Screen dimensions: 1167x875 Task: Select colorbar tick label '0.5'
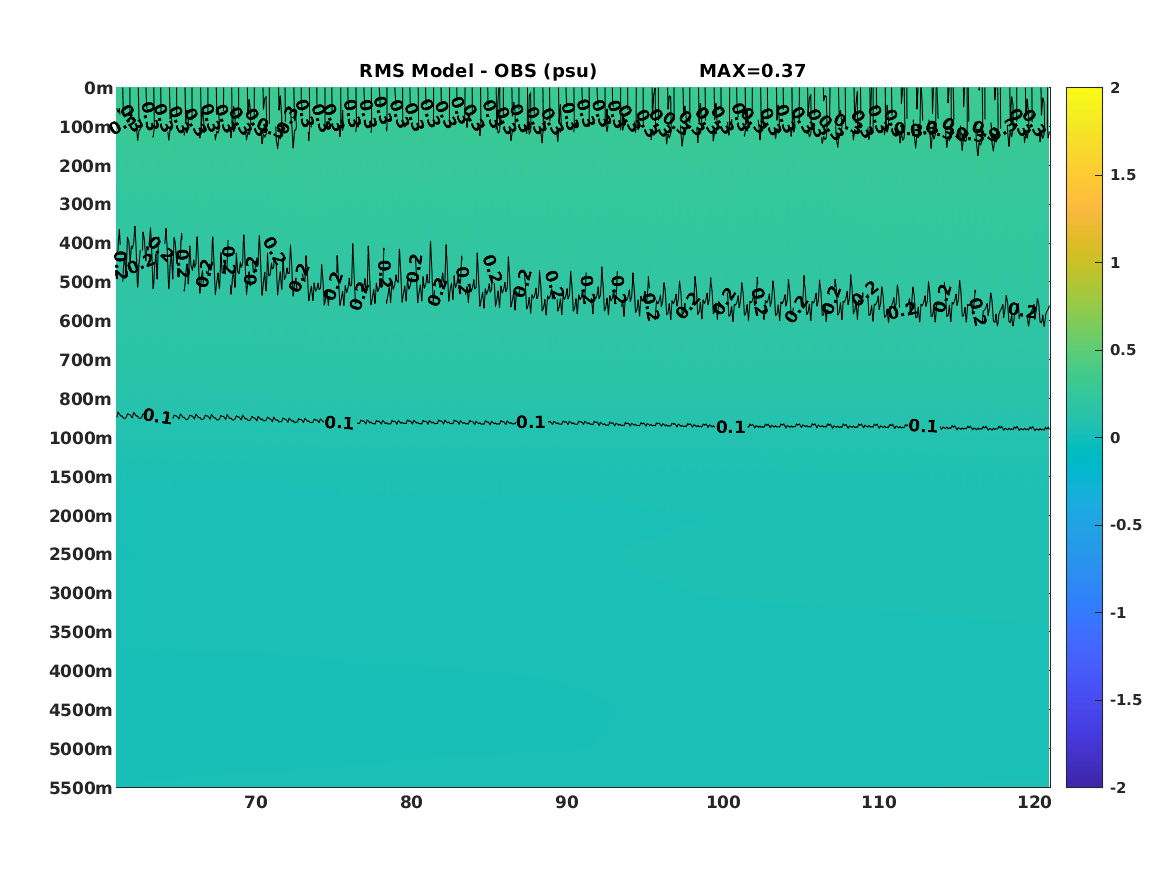1122,350
